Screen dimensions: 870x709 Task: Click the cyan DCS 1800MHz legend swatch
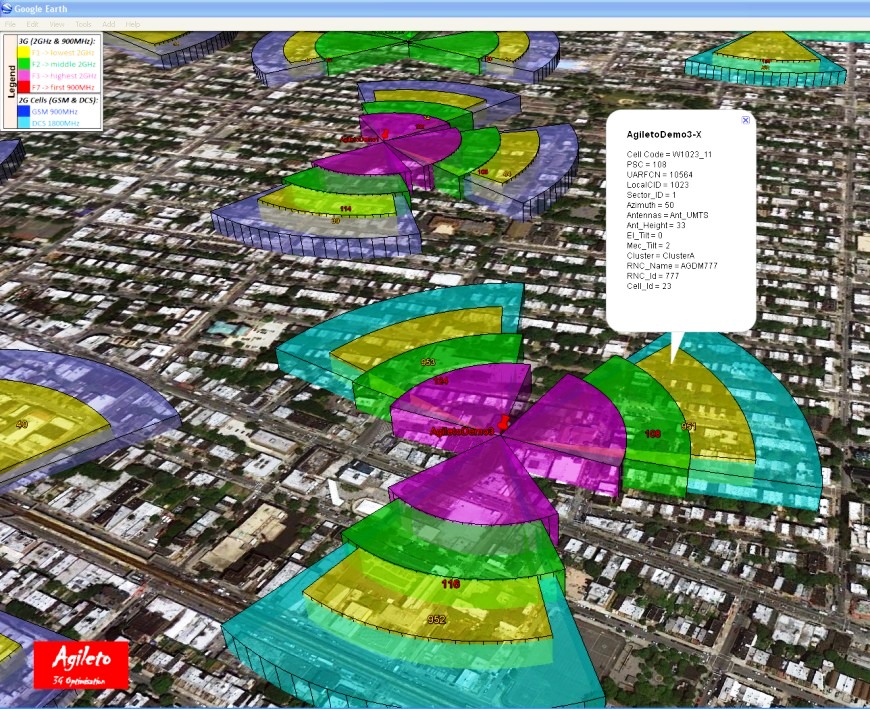point(24,123)
